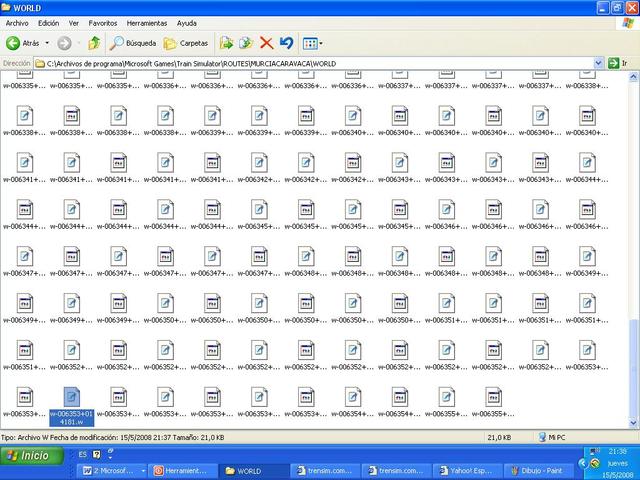Expand the address bar dropdown
Viewport: 640px width, 480px height.
click(600, 63)
